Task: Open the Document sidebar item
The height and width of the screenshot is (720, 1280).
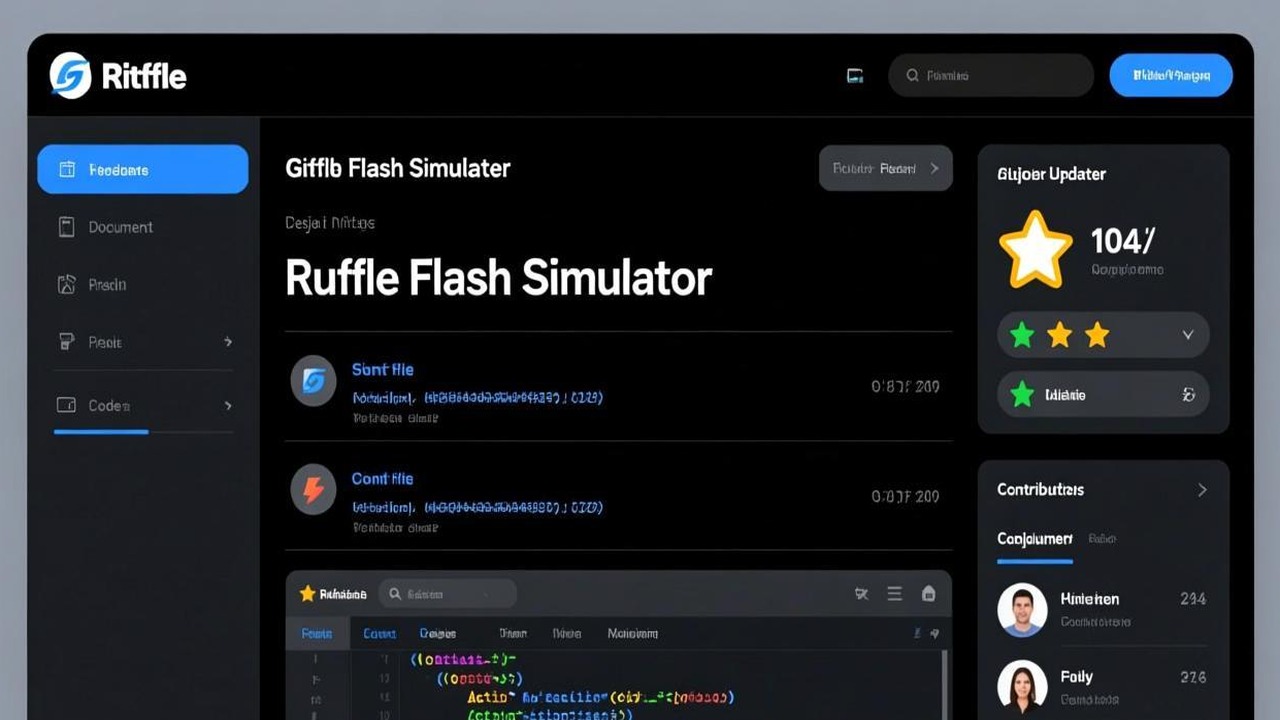Action: point(143,227)
